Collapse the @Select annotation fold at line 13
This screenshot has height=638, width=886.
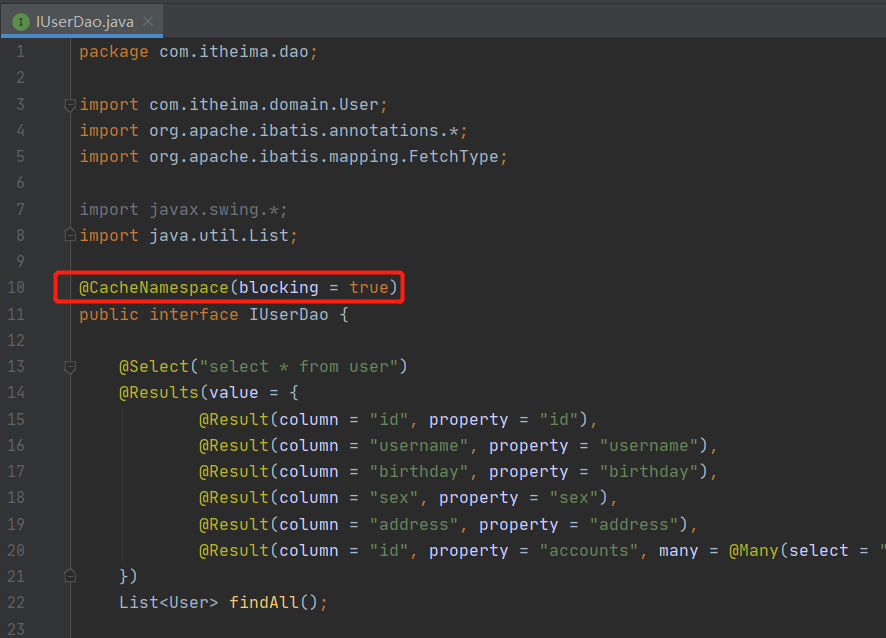tap(70, 367)
